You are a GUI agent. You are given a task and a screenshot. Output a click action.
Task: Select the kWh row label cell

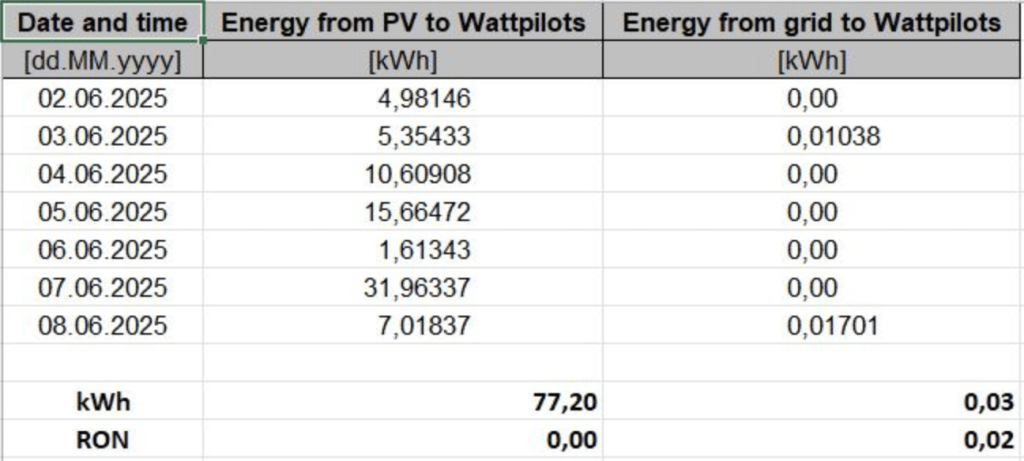(103, 402)
